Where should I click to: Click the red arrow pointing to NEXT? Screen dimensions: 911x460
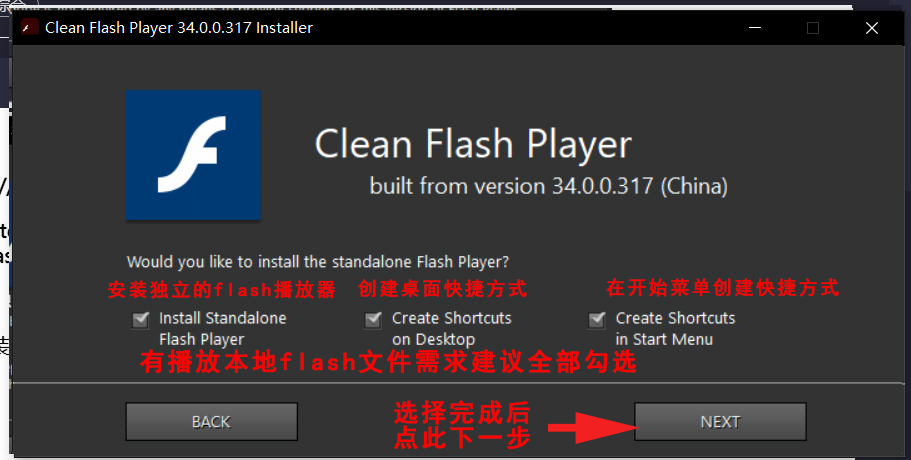tap(593, 428)
